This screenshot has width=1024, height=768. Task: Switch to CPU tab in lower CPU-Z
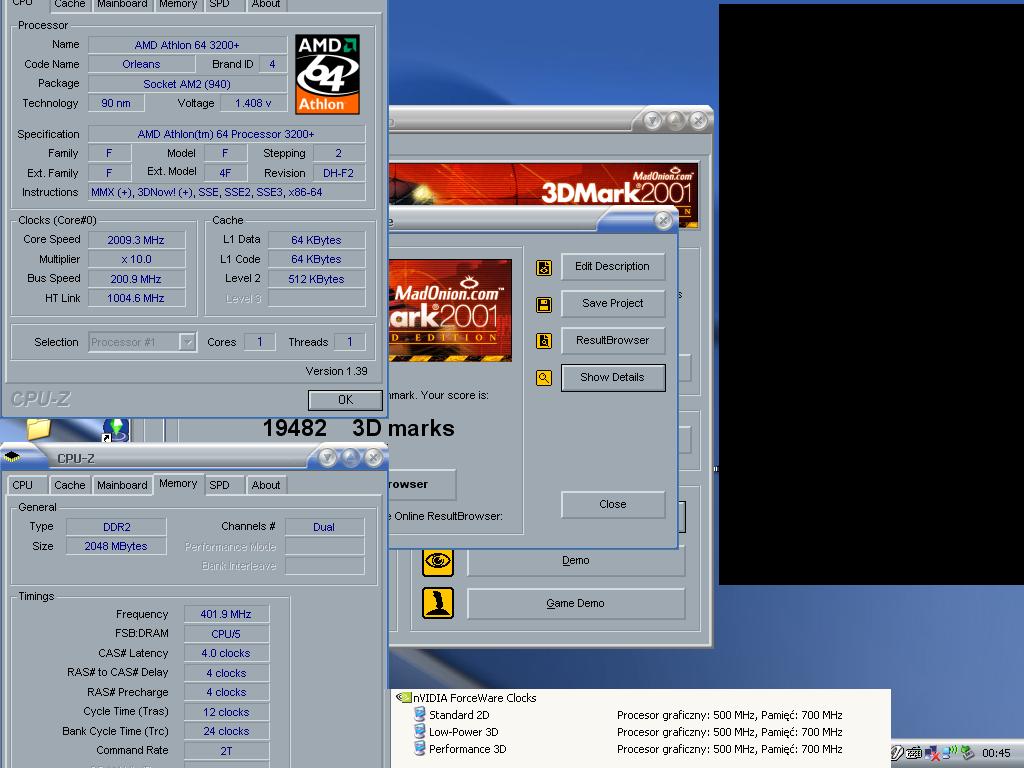[22, 485]
